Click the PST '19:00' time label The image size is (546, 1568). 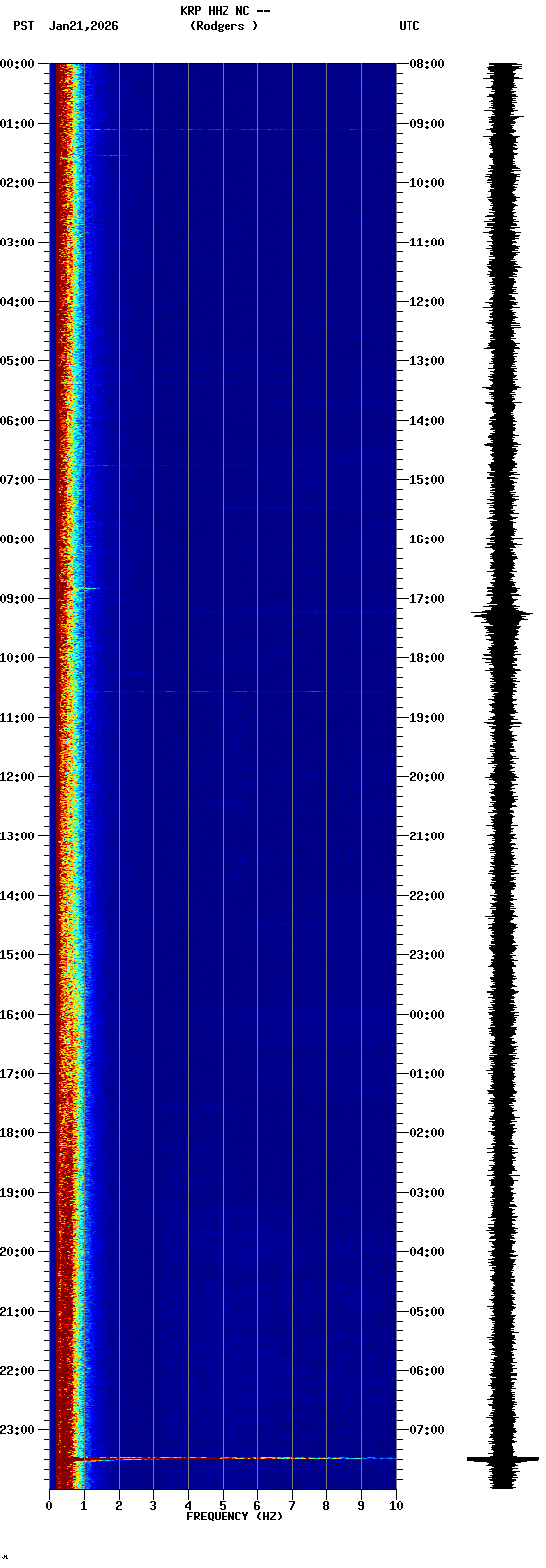pos(17,1193)
